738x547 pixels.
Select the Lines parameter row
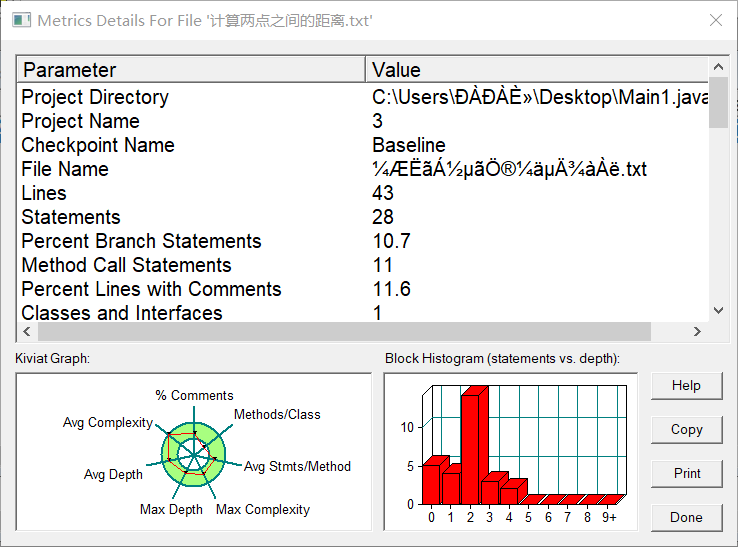pyautogui.click(x=362, y=193)
